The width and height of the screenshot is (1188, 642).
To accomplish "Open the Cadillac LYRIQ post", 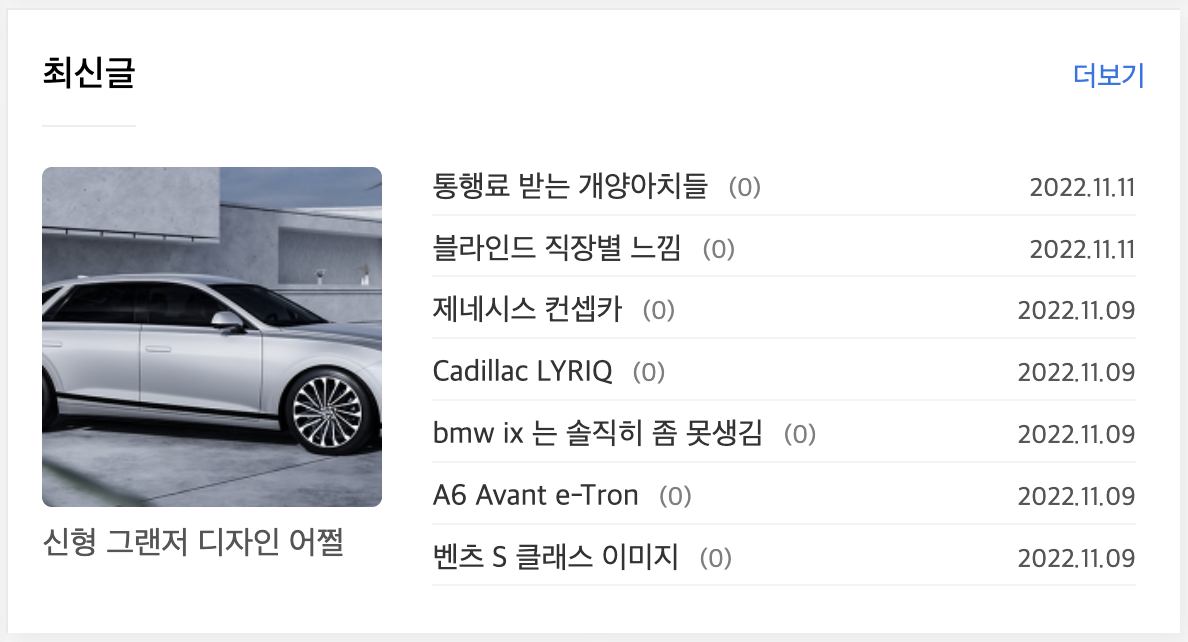I will (523, 372).
